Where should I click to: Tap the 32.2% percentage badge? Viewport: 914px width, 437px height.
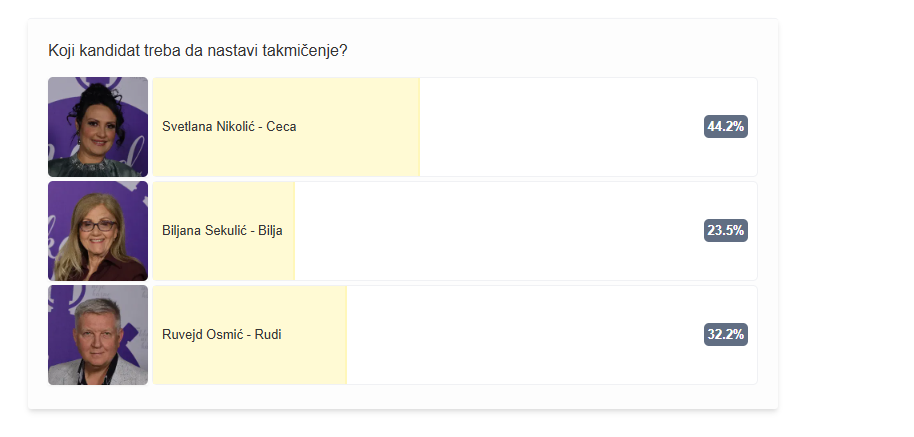point(725,335)
